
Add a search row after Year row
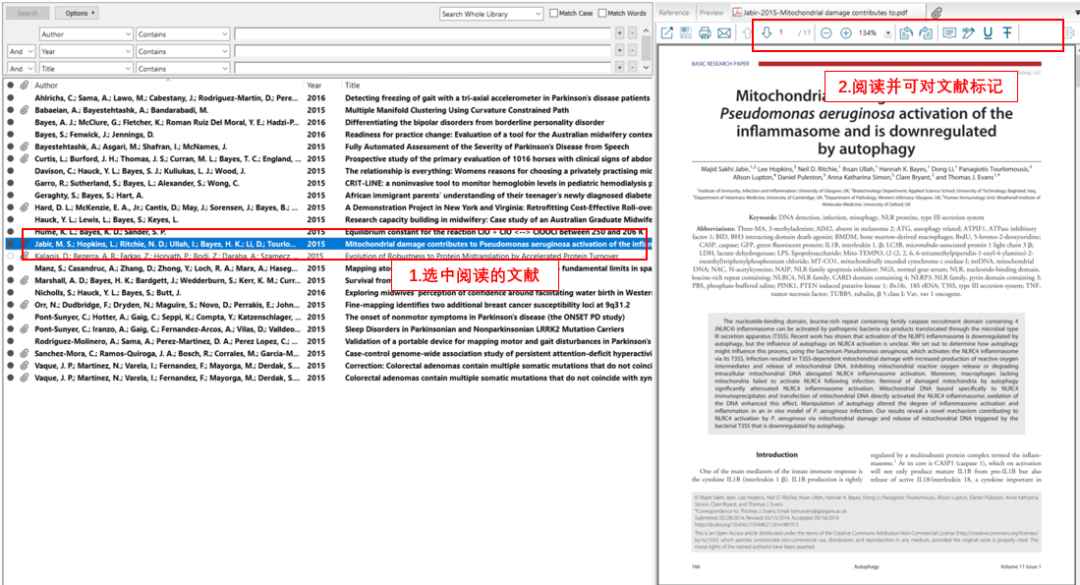[x=620, y=51]
